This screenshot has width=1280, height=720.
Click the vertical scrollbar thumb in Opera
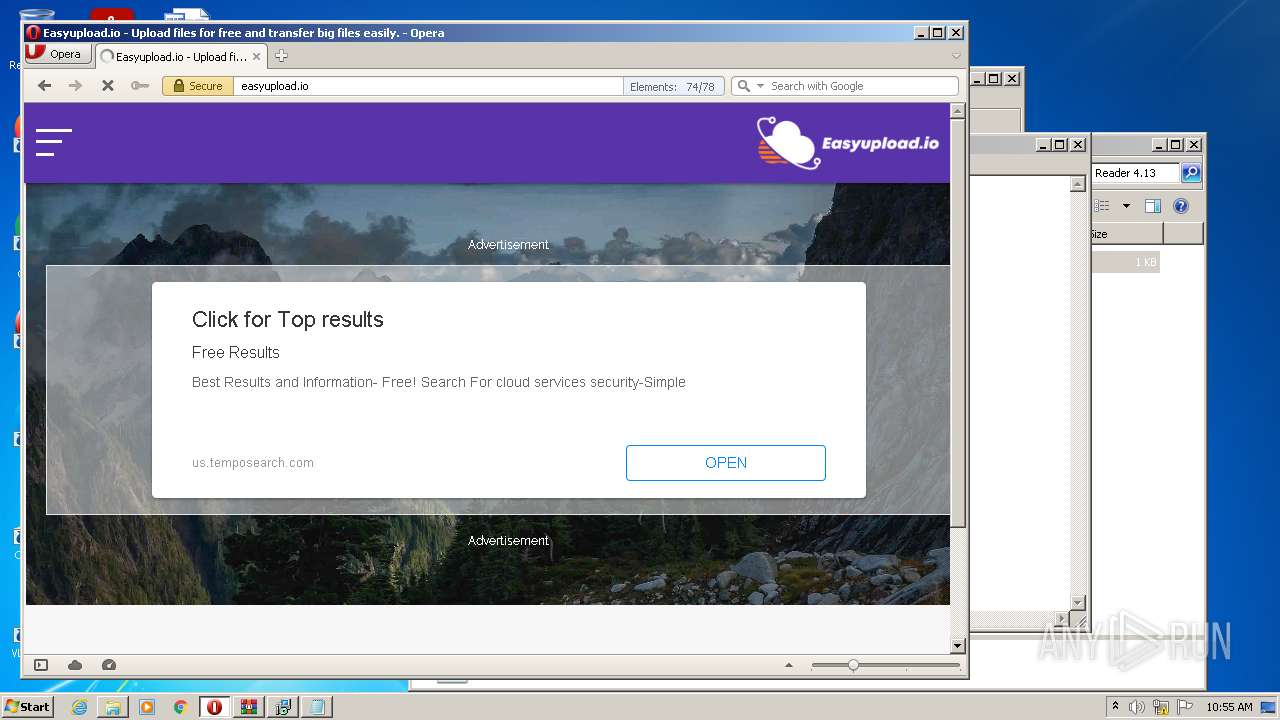pos(957,325)
